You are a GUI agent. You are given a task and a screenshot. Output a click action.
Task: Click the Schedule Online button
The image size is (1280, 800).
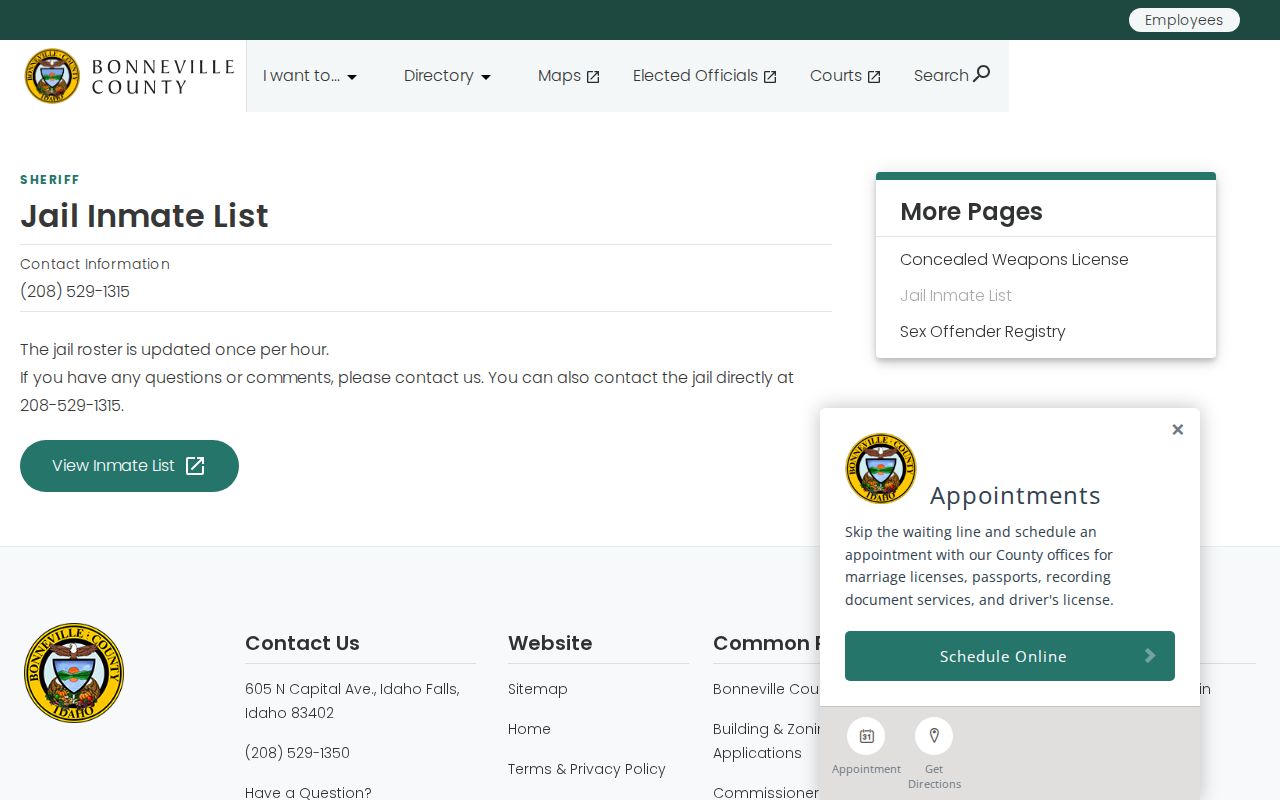[x=1010, y=656]
